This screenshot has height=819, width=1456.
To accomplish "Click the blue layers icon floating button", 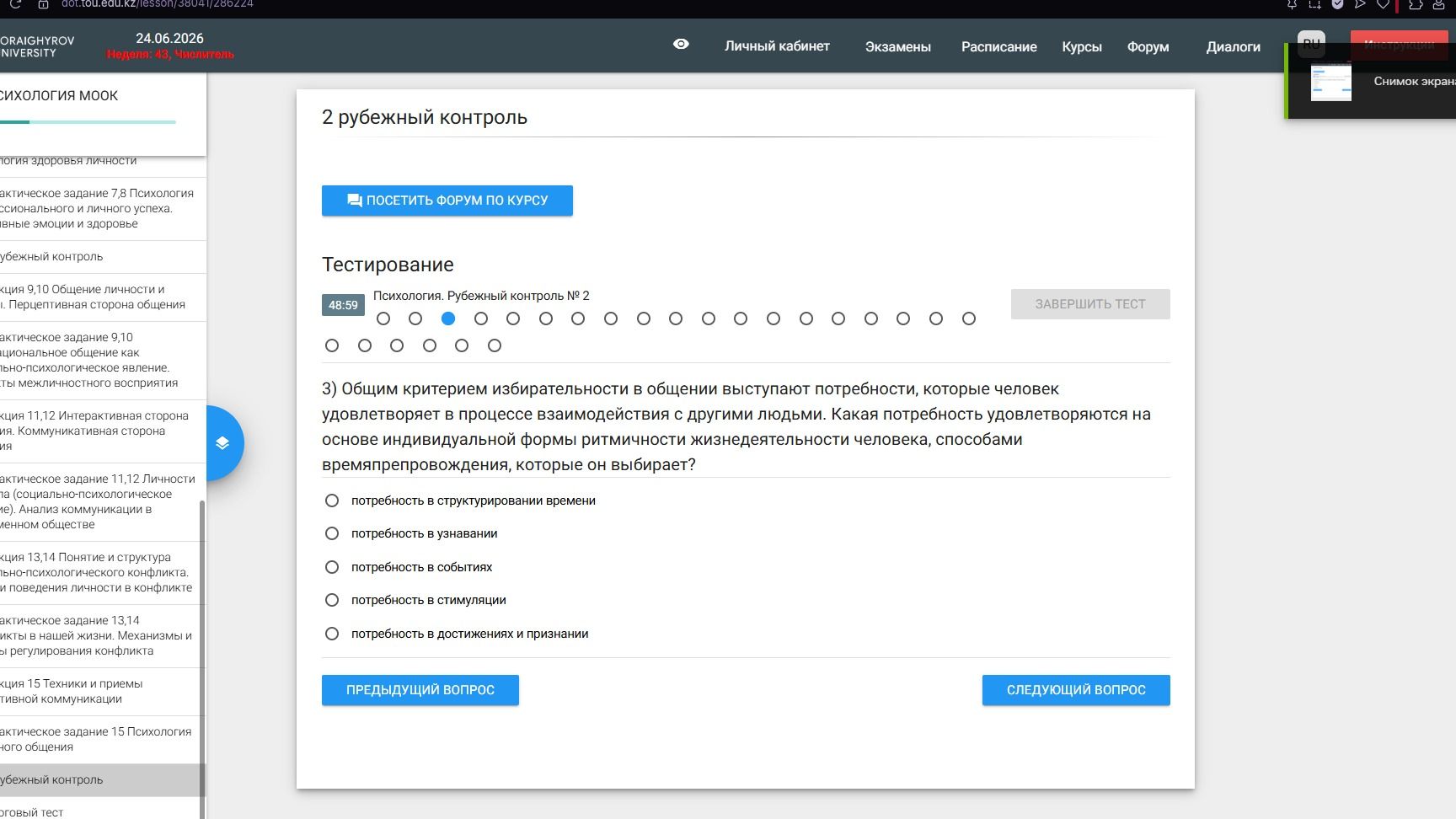I will [222, 443].
